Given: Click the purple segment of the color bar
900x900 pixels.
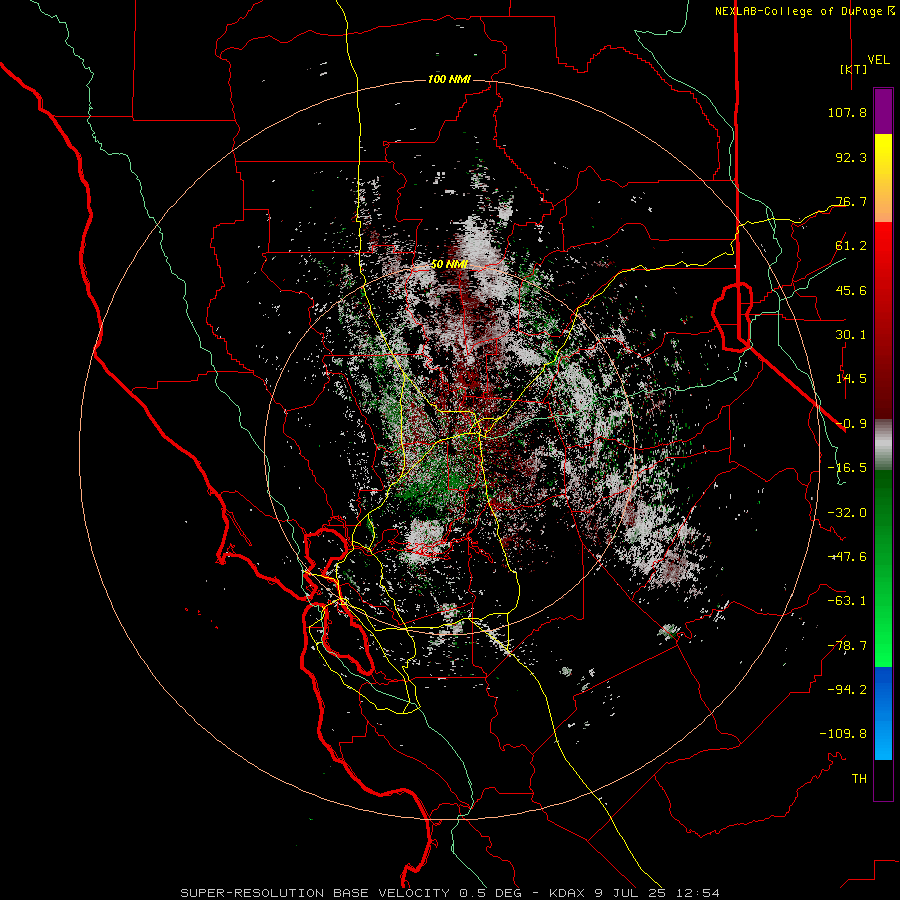Looking at the screenshot, I should (x=883, y=112).
